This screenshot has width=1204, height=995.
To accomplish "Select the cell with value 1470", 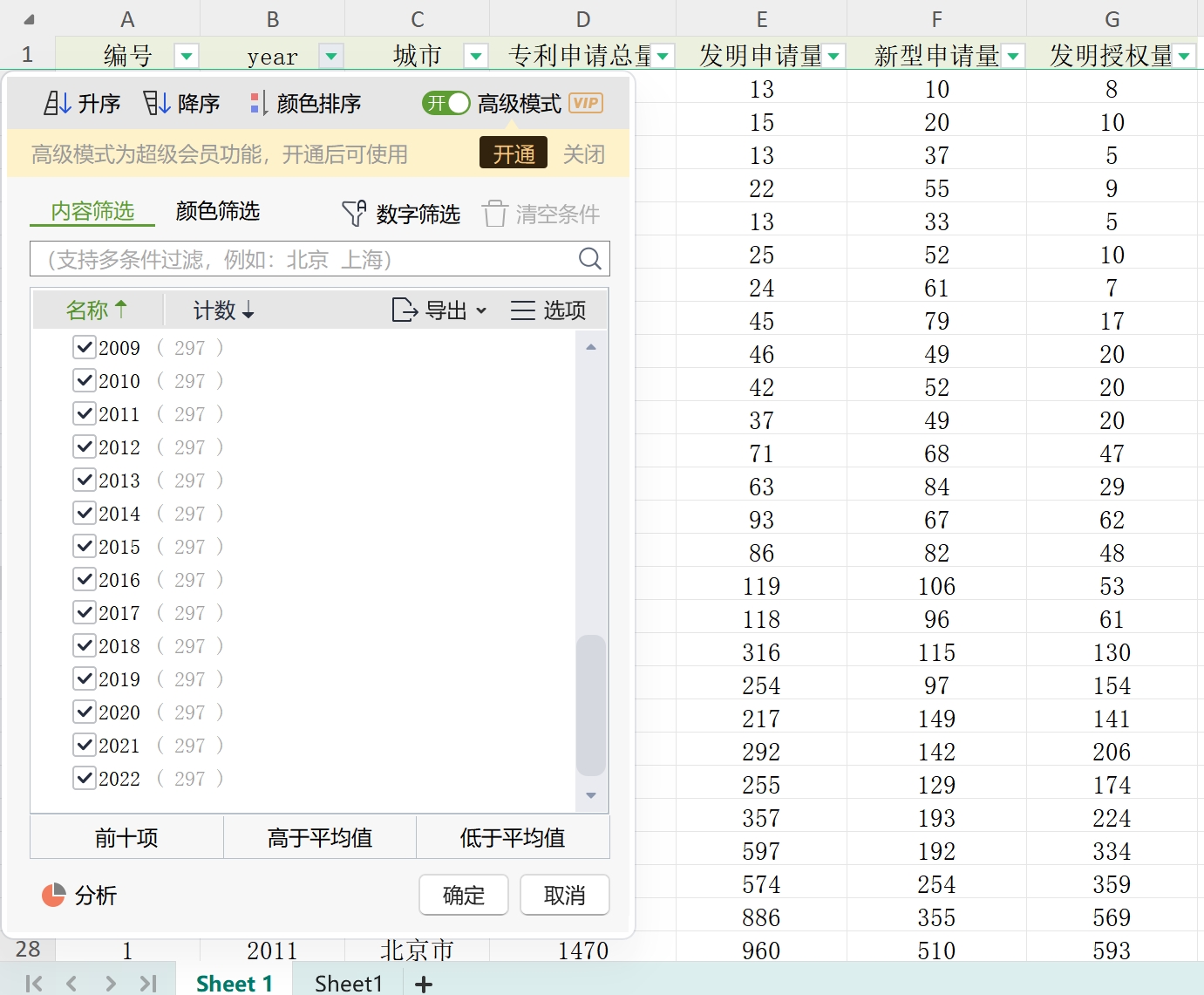I will 583,950.
